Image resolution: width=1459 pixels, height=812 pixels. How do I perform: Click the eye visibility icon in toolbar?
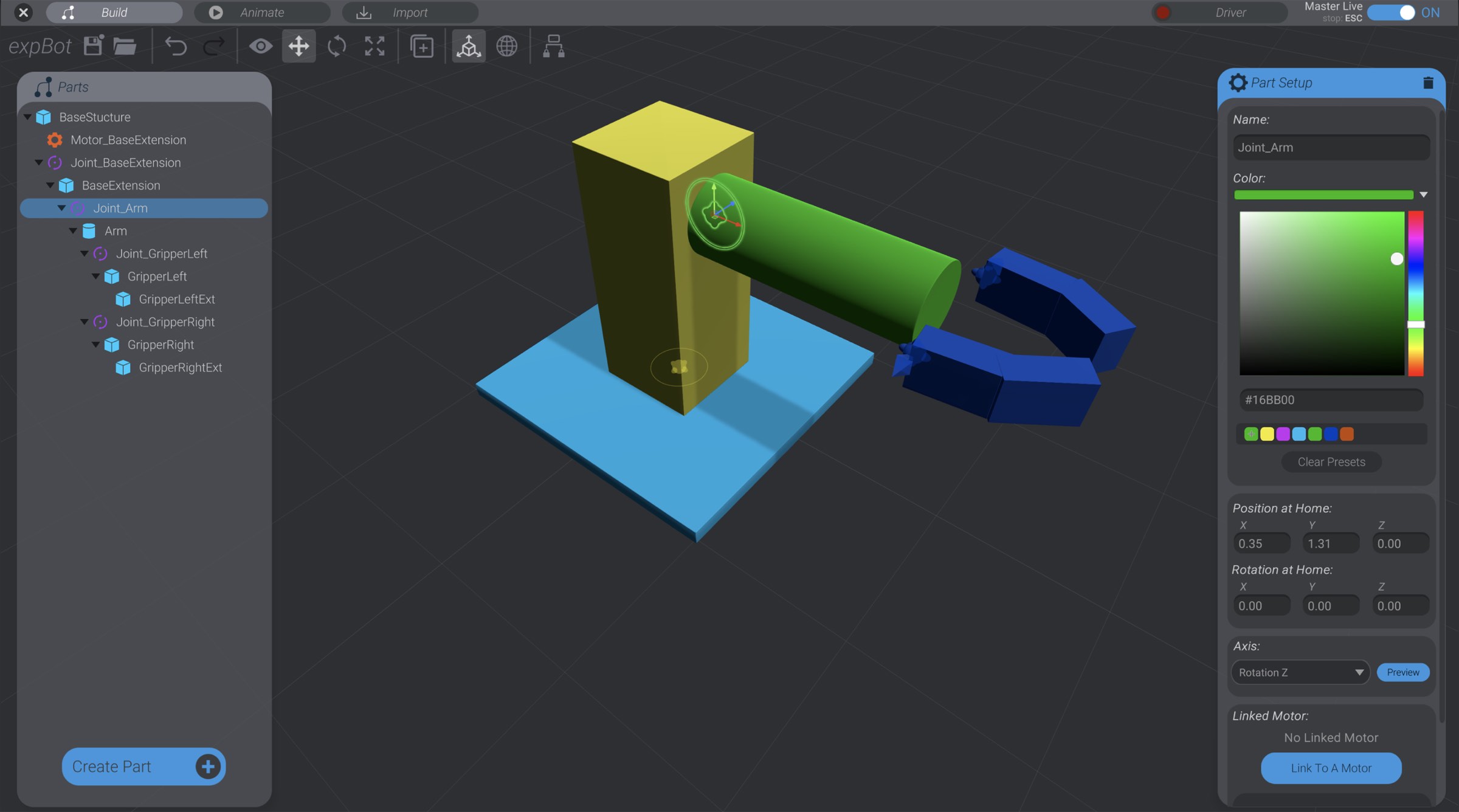[260, 46]
